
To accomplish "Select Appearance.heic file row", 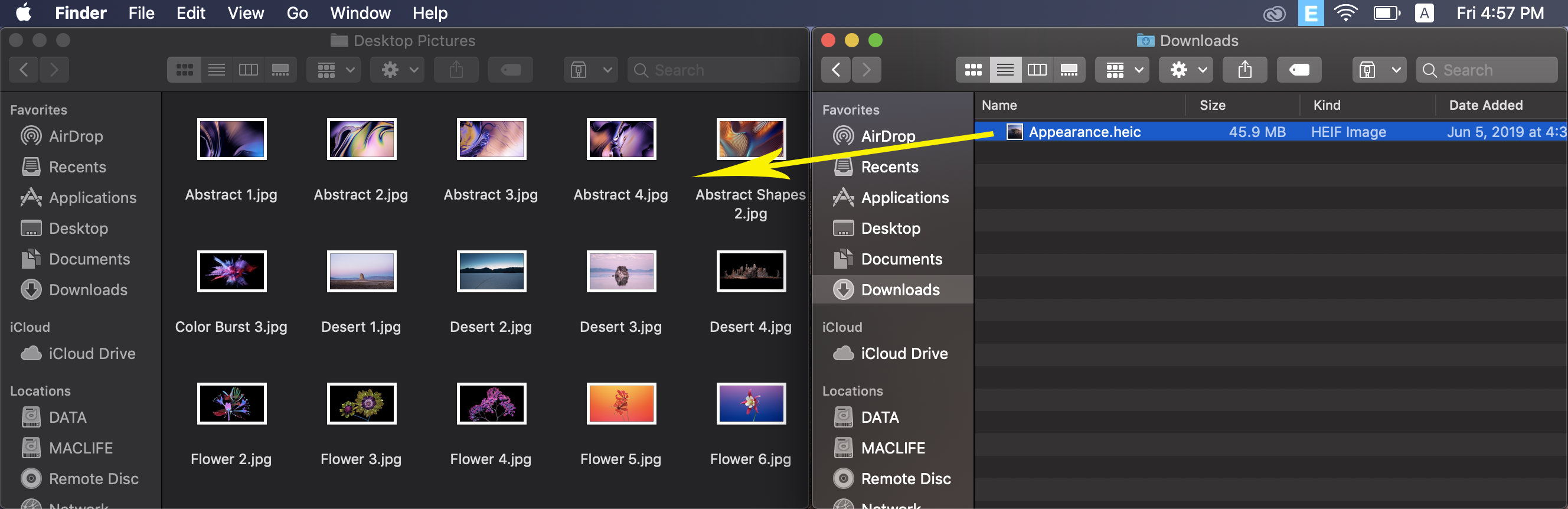I will 1270,132.
